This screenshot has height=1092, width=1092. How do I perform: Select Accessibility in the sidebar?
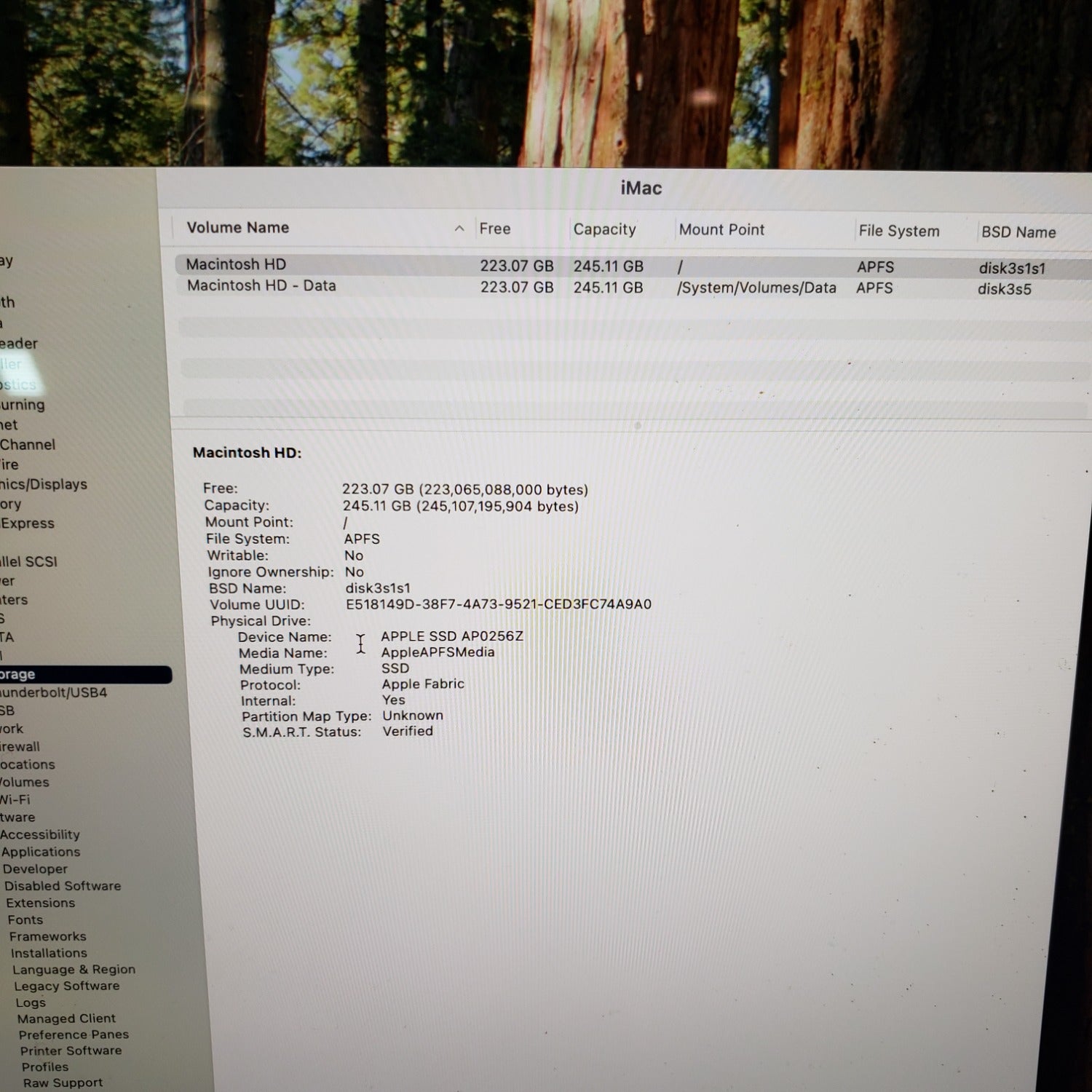(x=39, y=835)
